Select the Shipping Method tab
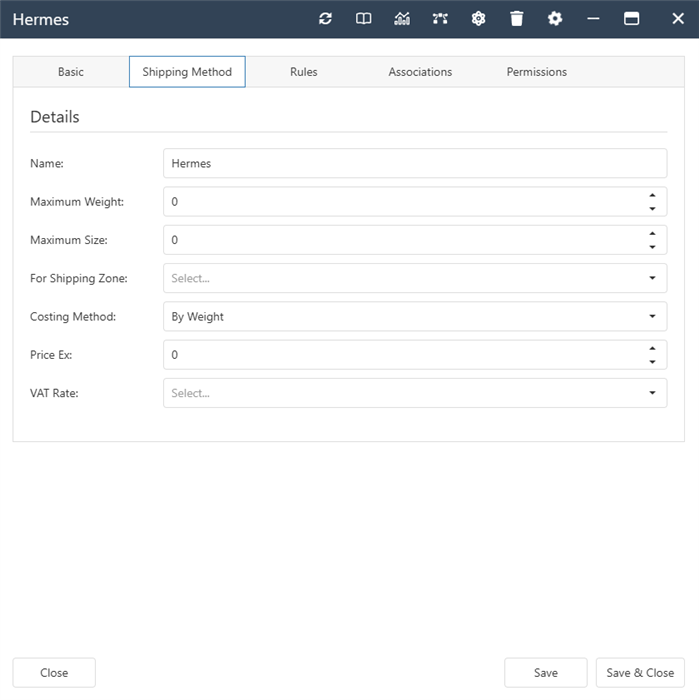This screenshot has height=700, width=699. tap(187, 72)
